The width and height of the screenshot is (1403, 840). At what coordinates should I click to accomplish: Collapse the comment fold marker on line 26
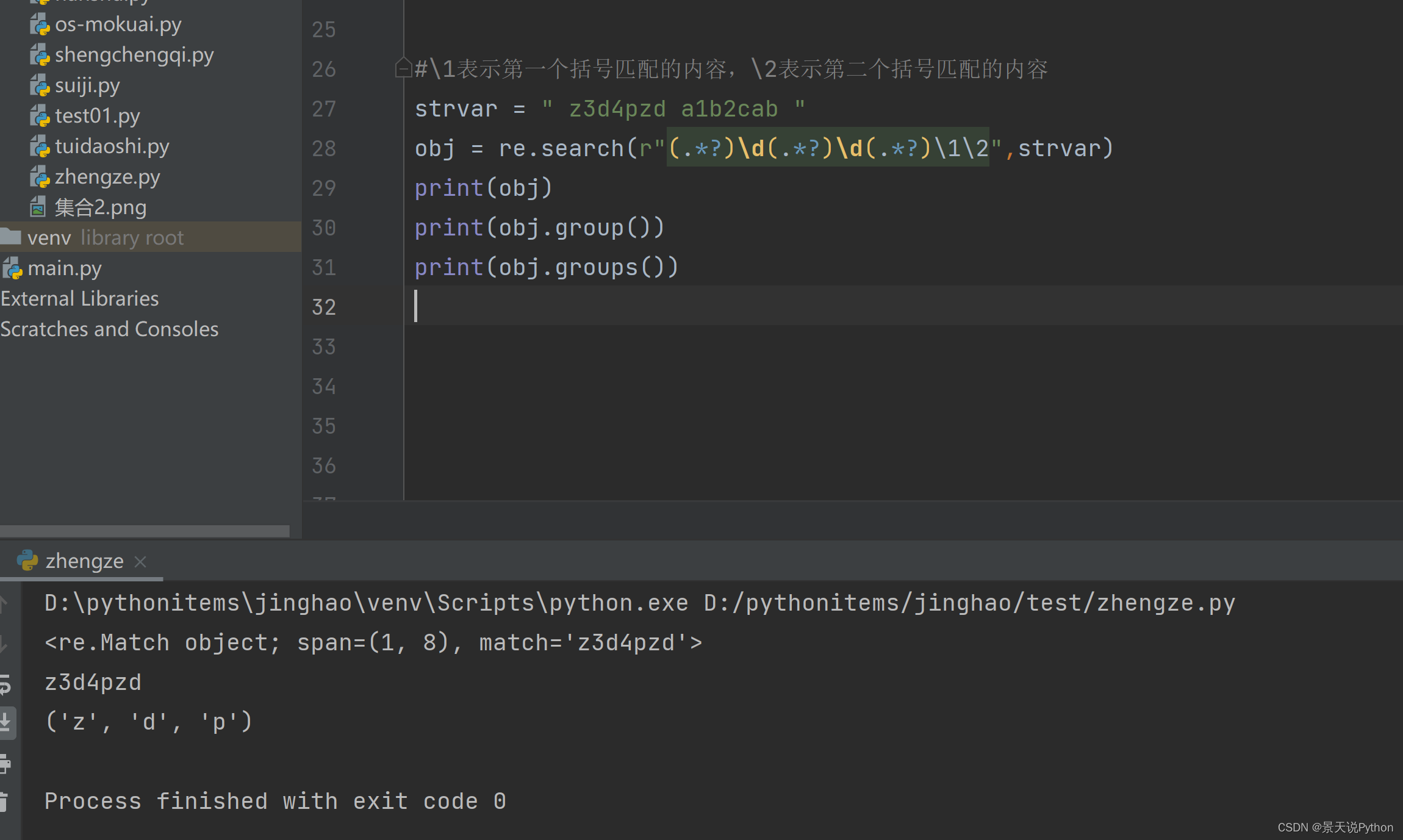pos(403,67)
